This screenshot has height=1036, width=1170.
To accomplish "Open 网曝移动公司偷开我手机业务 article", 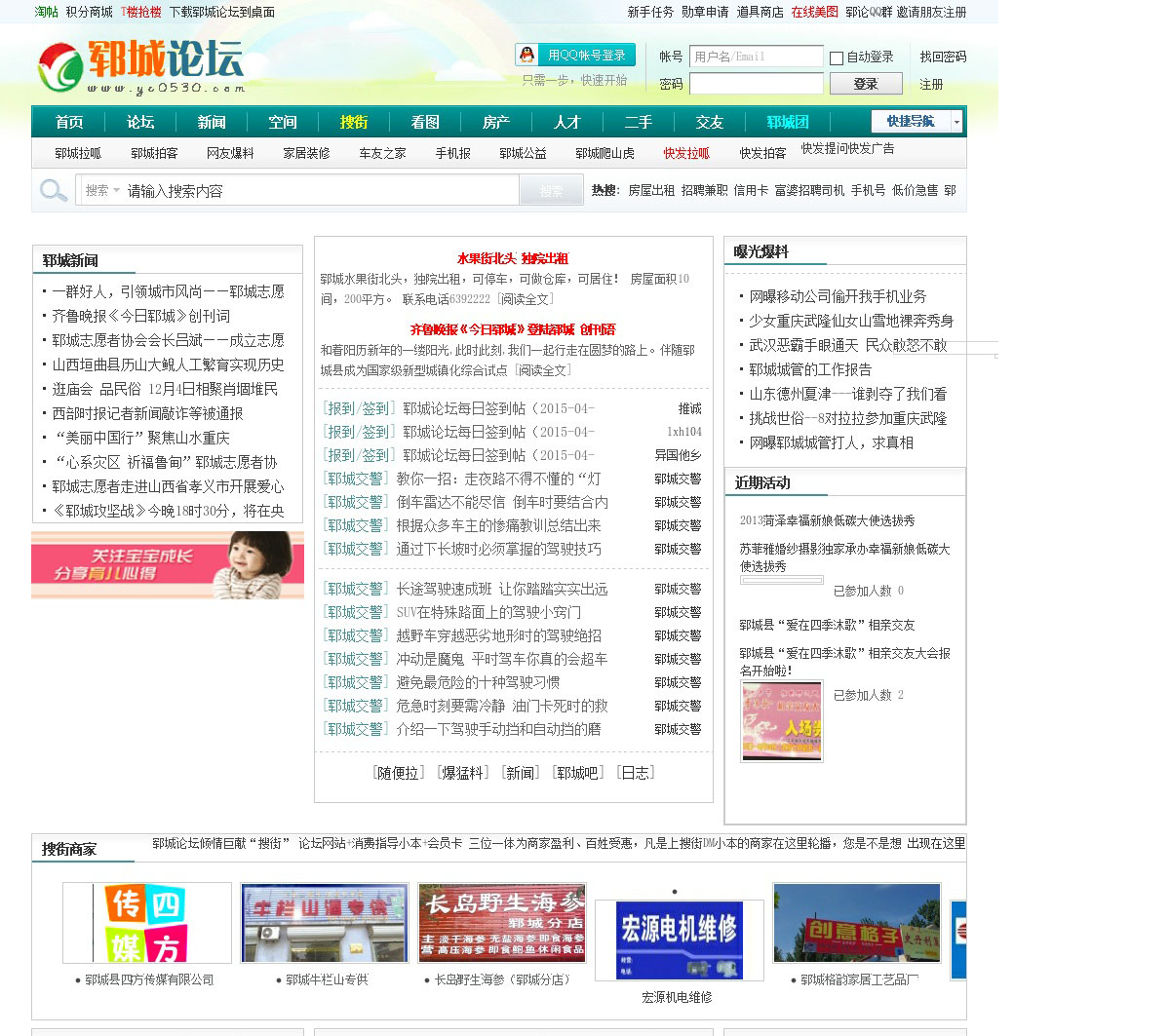I will click(838, 296).
